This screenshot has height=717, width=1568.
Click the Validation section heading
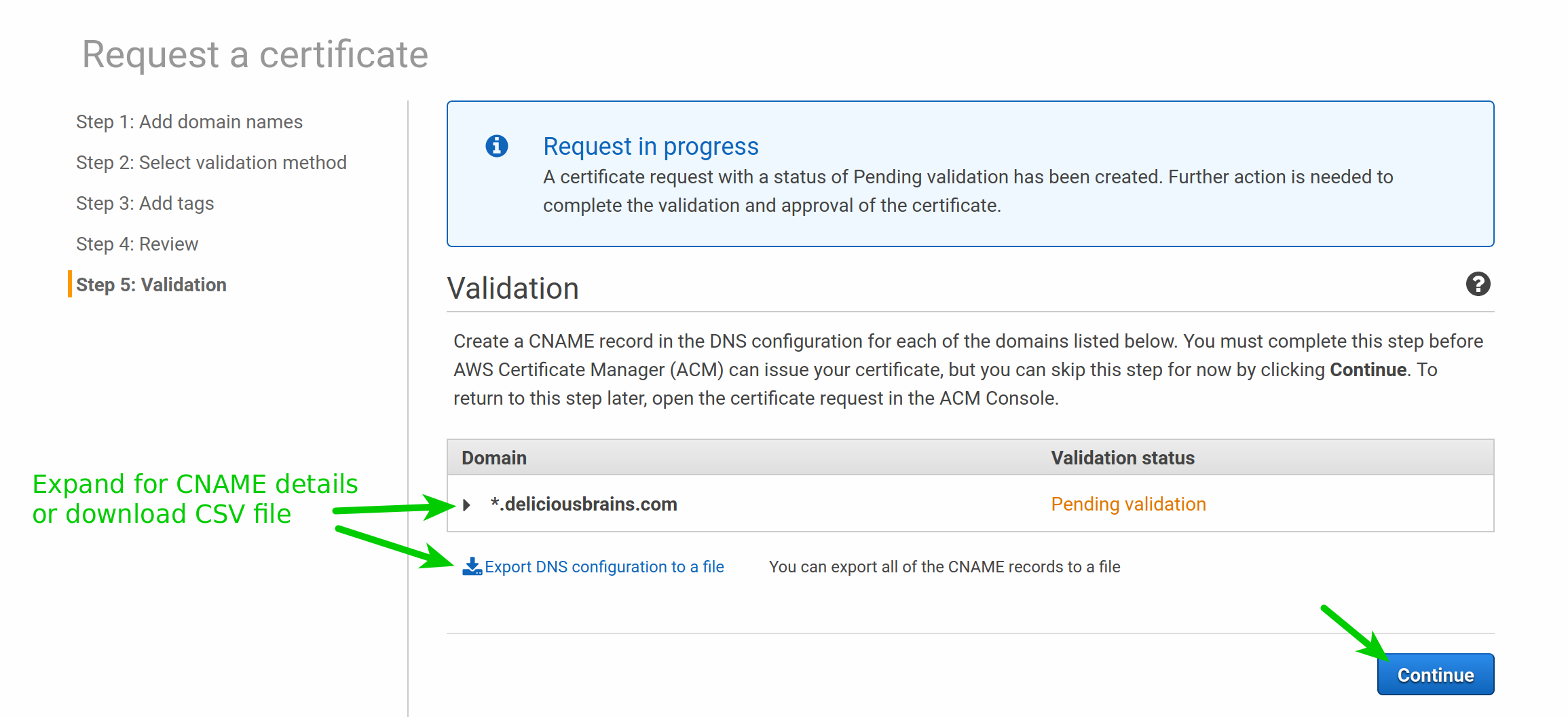512,288
